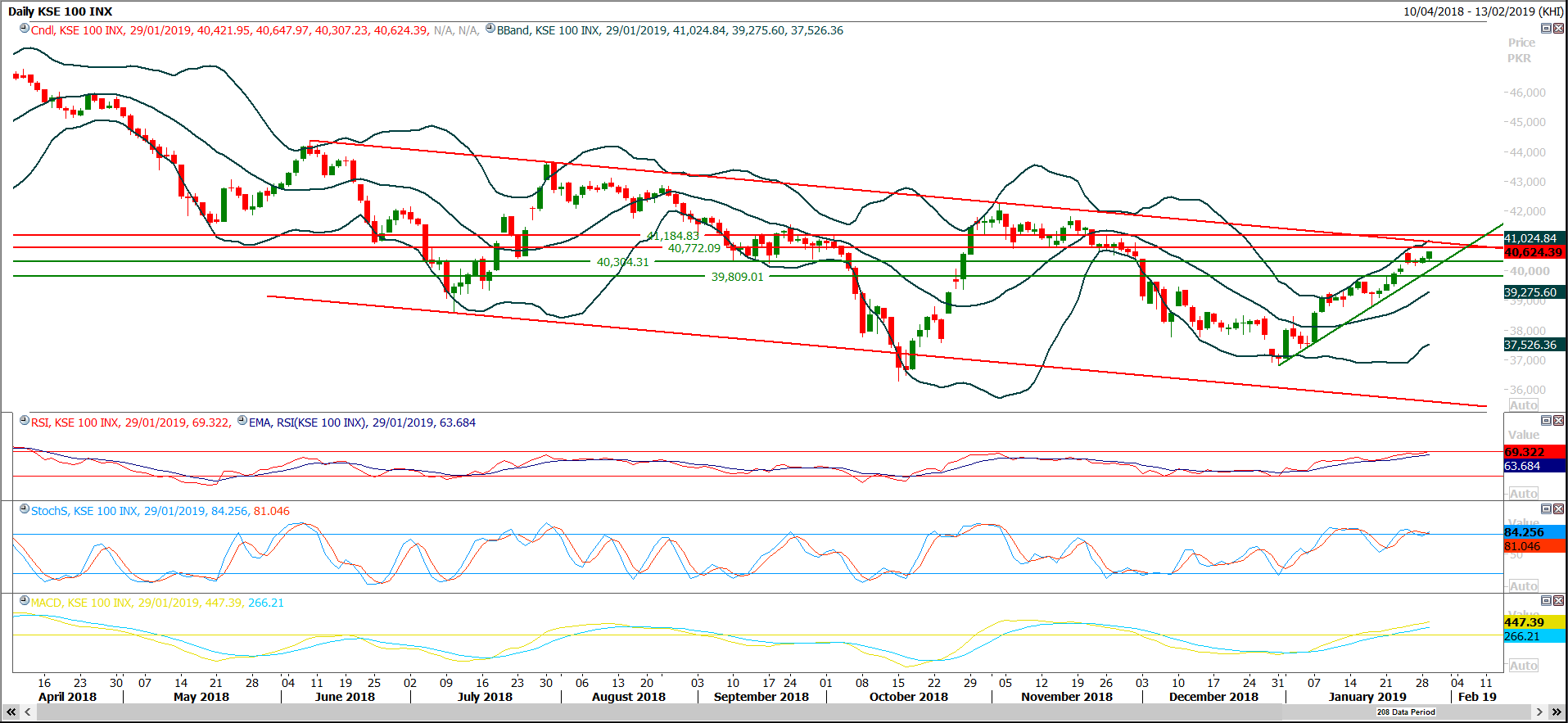
Task: Click the November 2018 month label
Action: click(1067, 697)
